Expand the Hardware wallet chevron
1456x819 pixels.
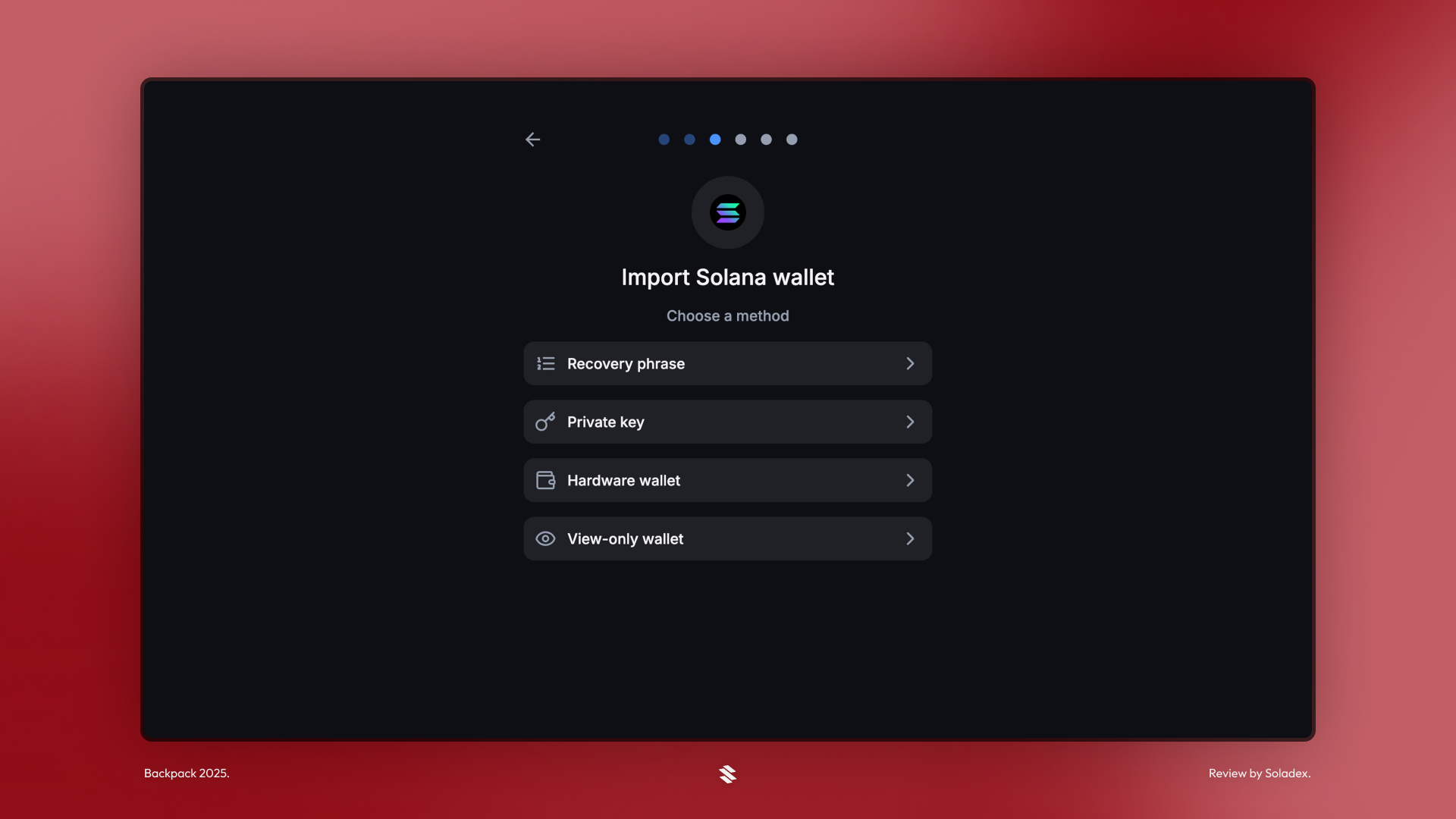point(910,480)
